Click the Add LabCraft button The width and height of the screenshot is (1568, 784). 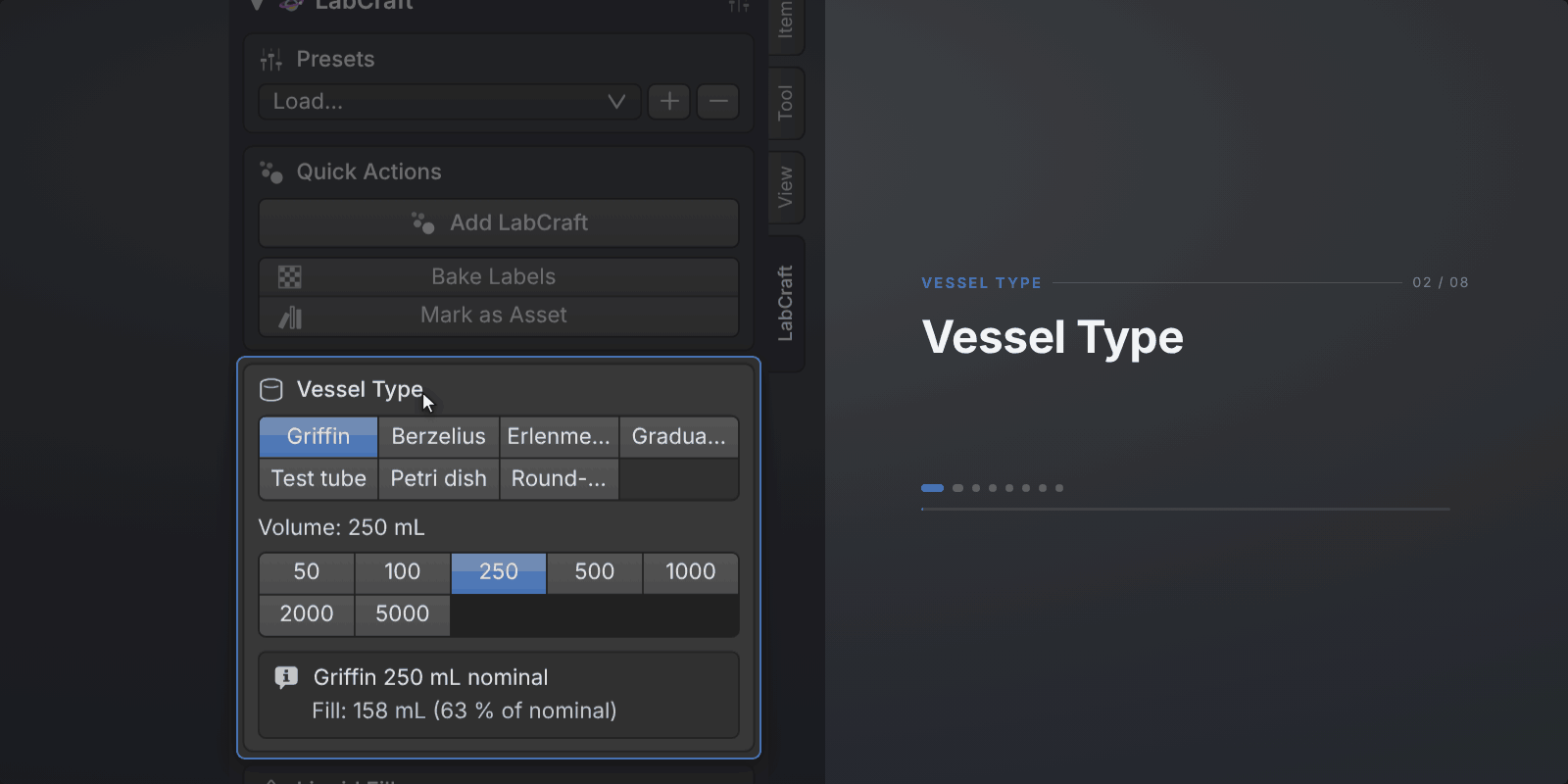pos(499,223)
